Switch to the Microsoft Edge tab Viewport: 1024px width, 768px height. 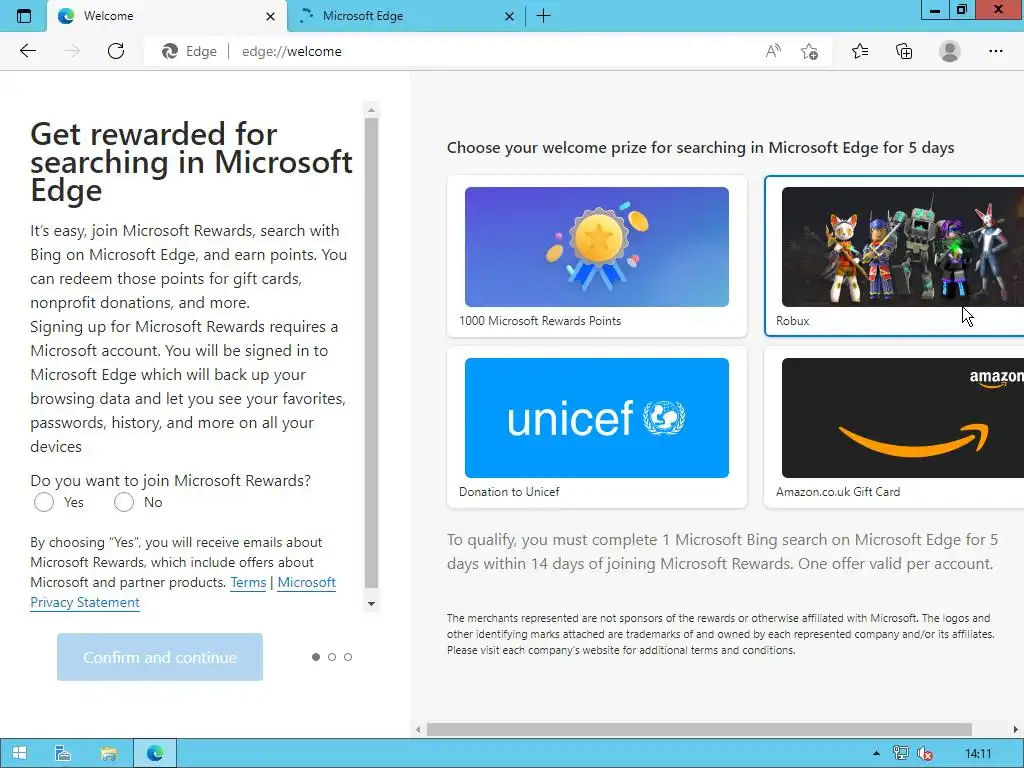406,16
